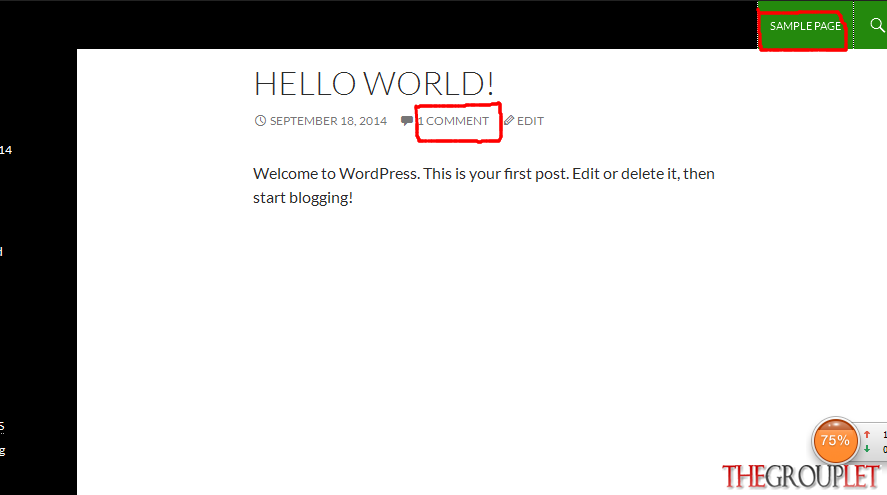Click the red upload arrow indicator
This screenshot has height=495, width=887.
pos(867,434)
